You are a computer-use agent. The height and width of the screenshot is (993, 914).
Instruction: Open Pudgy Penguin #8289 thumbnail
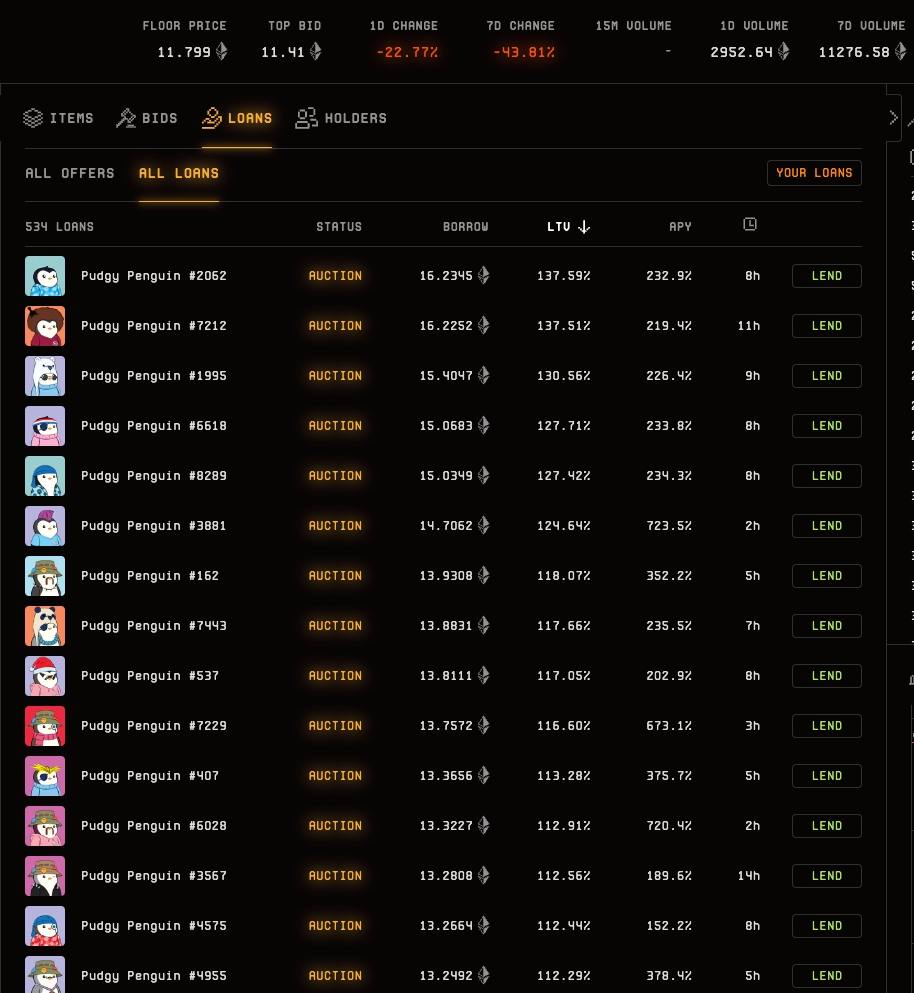tap(45, 476)
